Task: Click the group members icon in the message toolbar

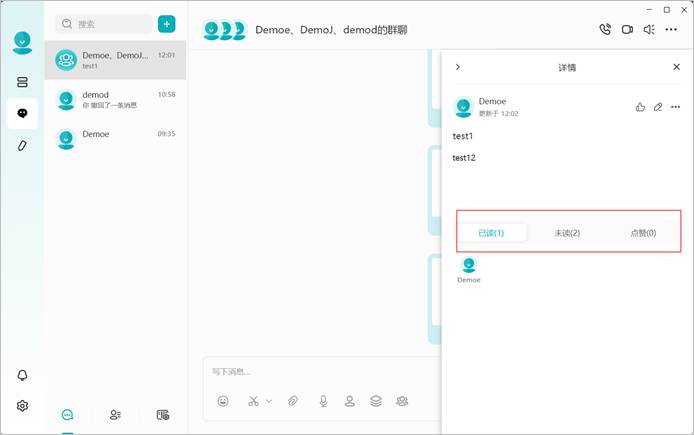Action: click(x=402, y=401)
